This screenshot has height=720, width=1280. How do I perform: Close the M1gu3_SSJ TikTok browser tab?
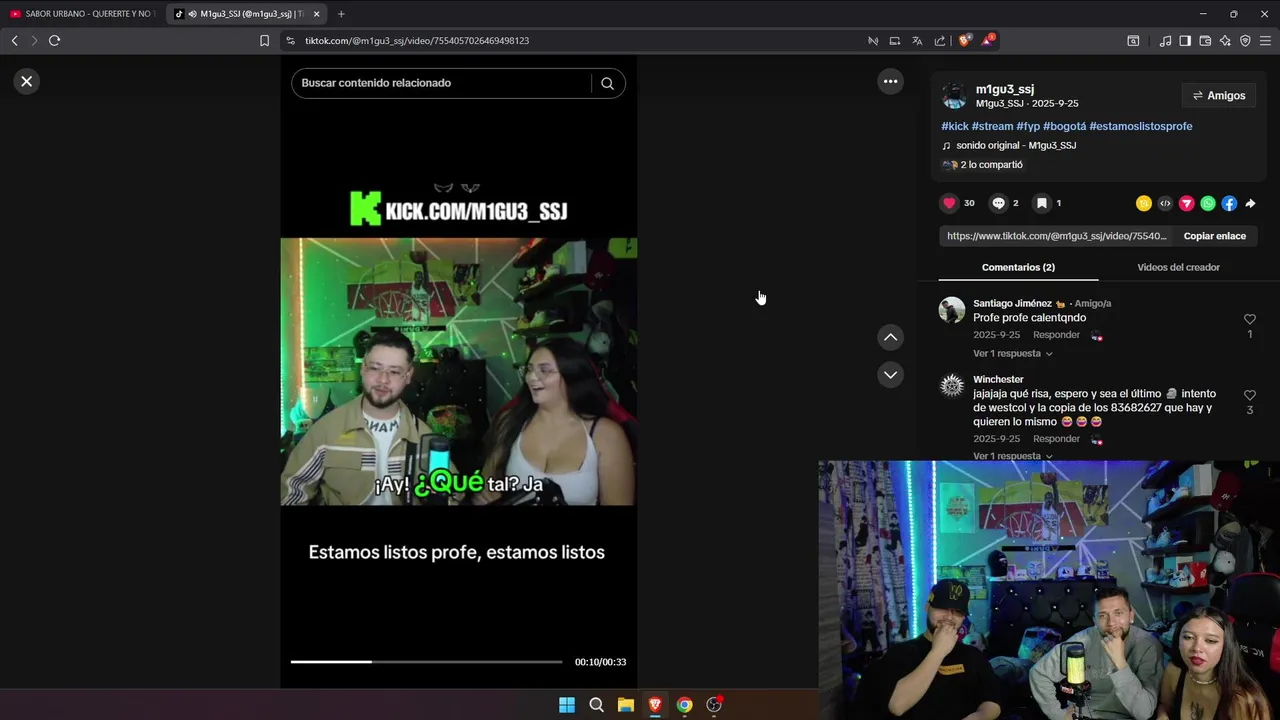(x=316, y=14)
